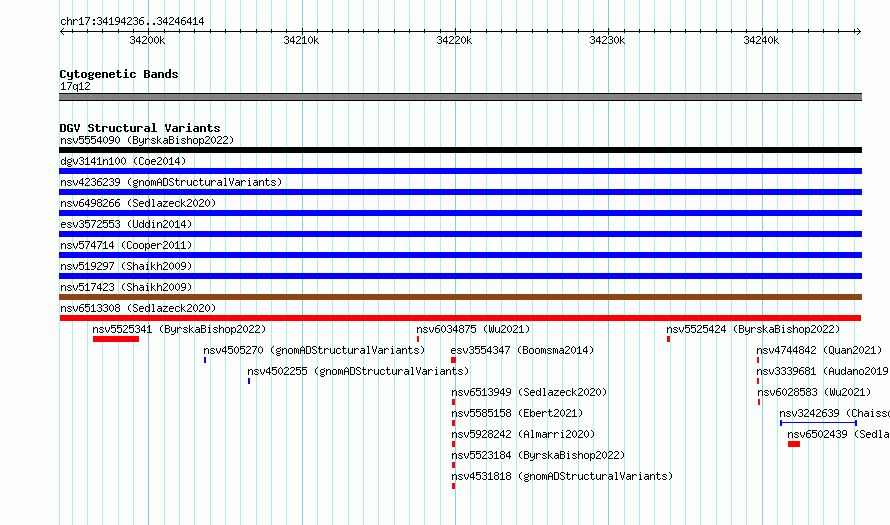Click the red nsv6513308 variant bar
Image resolution: width=890 pixels, height=525 pixels.
[460, 318]
